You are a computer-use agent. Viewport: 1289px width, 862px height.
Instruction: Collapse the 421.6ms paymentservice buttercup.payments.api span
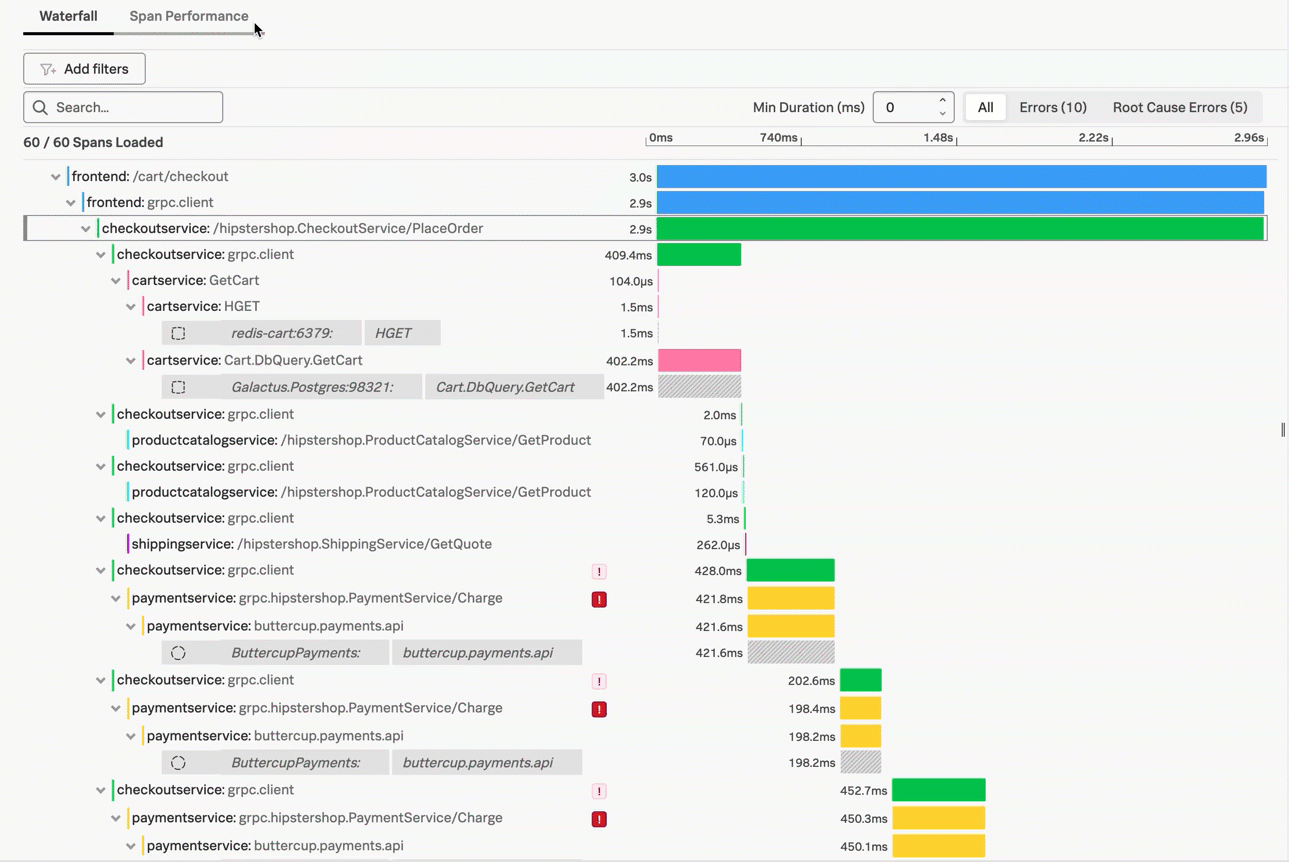tap(131, 627)
